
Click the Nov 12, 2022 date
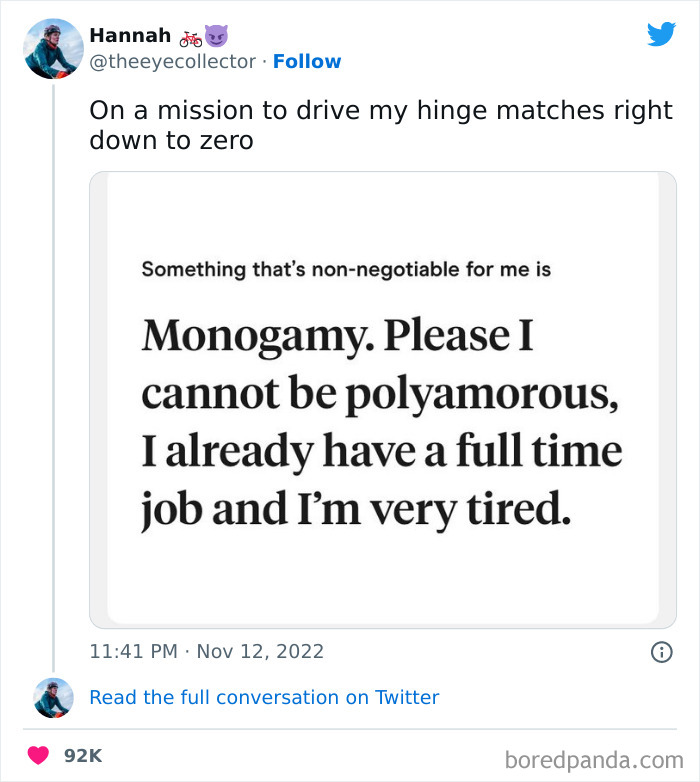click(x=260, y=651)
